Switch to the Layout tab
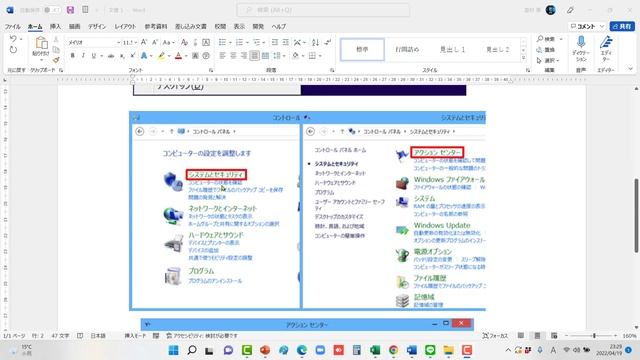This screenshot has width=640, height=360. point(125,27)
